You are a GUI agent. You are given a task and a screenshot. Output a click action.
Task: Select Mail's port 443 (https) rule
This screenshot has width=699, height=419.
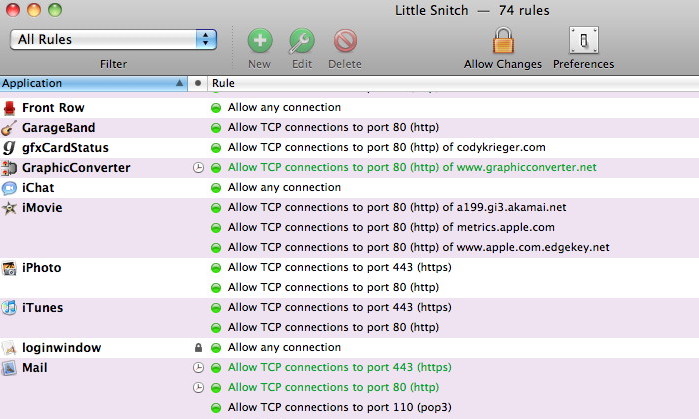tap(340, 367)
